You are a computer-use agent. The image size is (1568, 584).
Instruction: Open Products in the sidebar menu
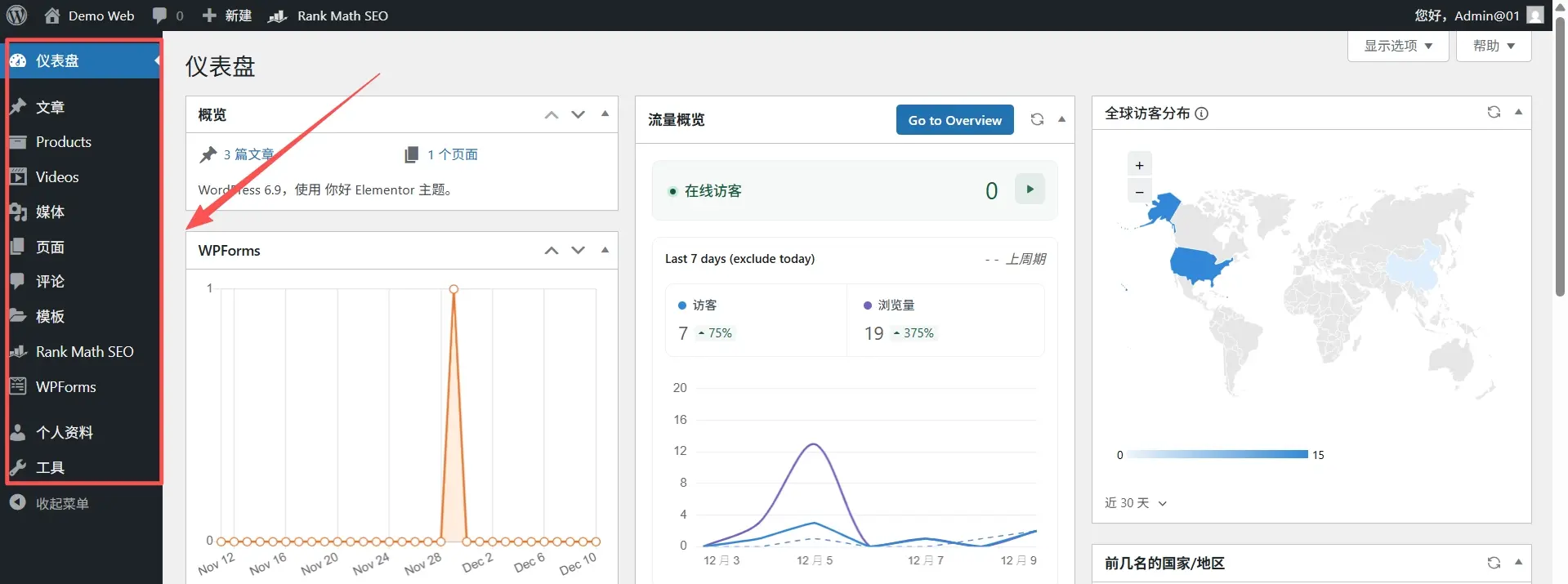[82, 142]
